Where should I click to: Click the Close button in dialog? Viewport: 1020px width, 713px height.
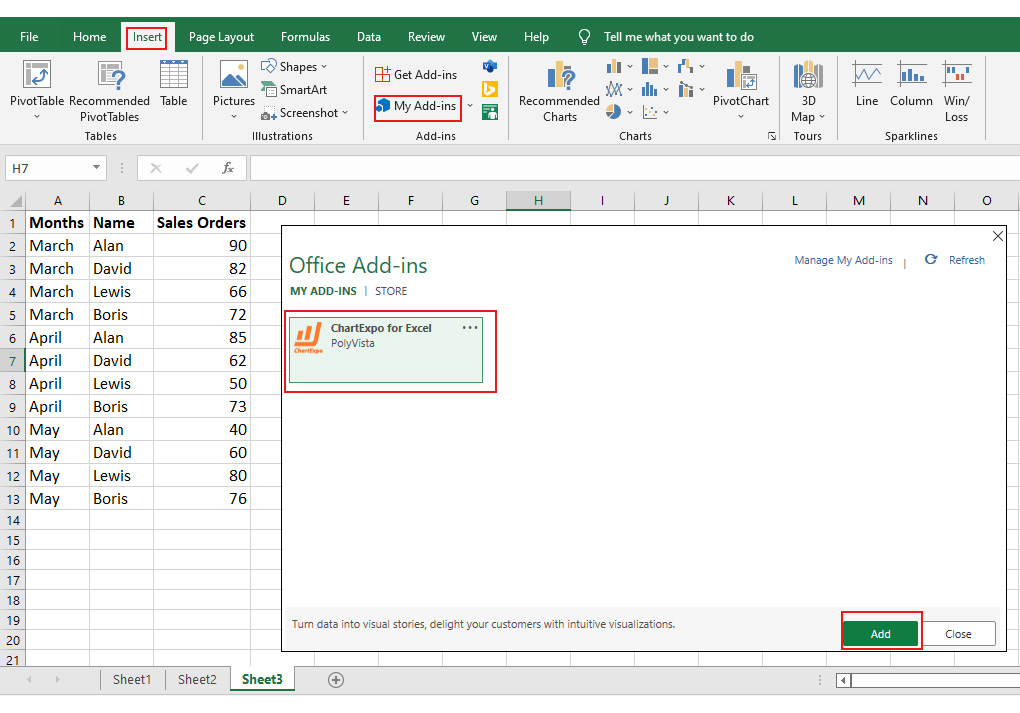[x=958, y=634]
